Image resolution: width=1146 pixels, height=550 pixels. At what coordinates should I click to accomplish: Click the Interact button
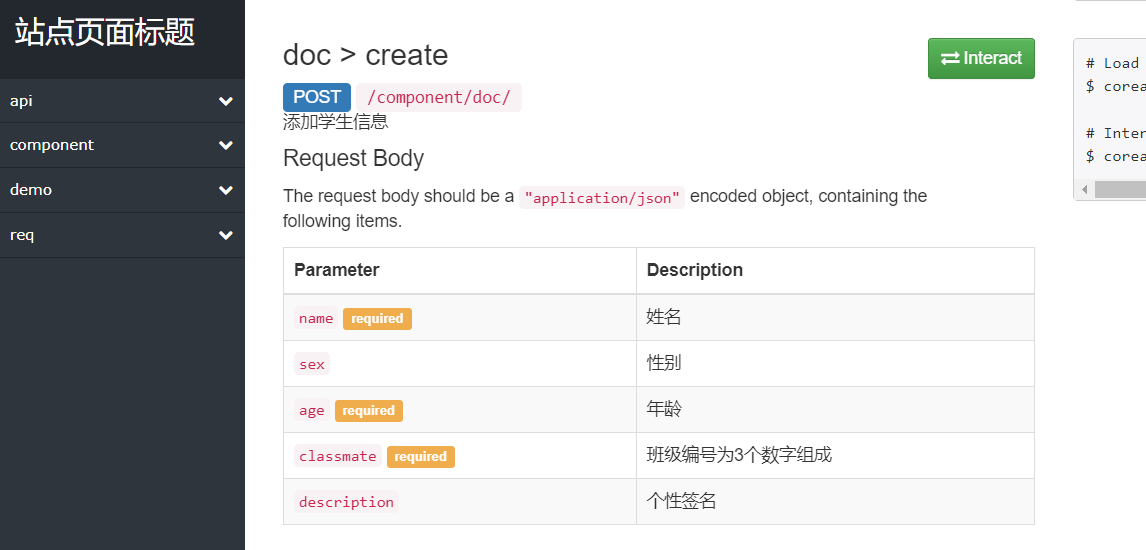coord(981,58)
